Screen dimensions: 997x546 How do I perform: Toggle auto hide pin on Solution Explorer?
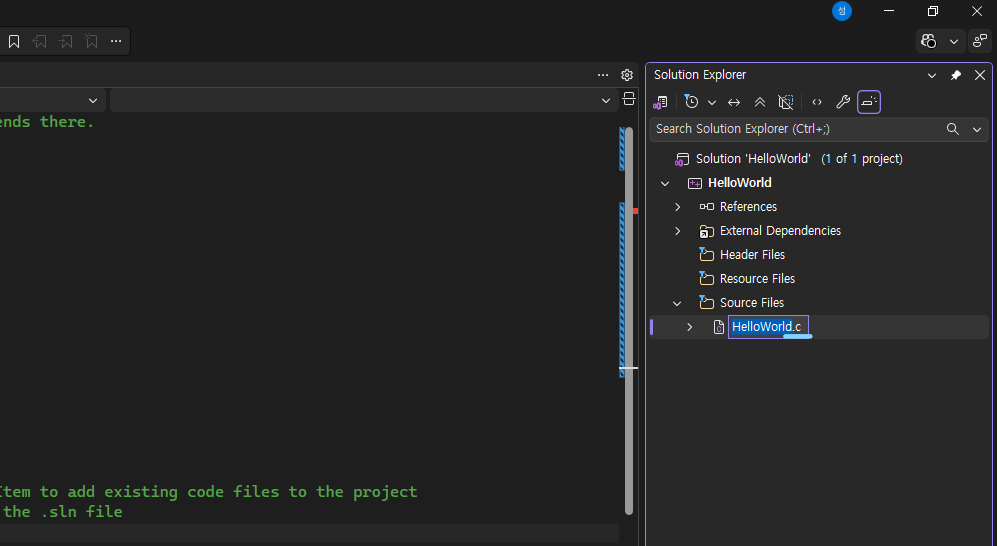(956, 75)
